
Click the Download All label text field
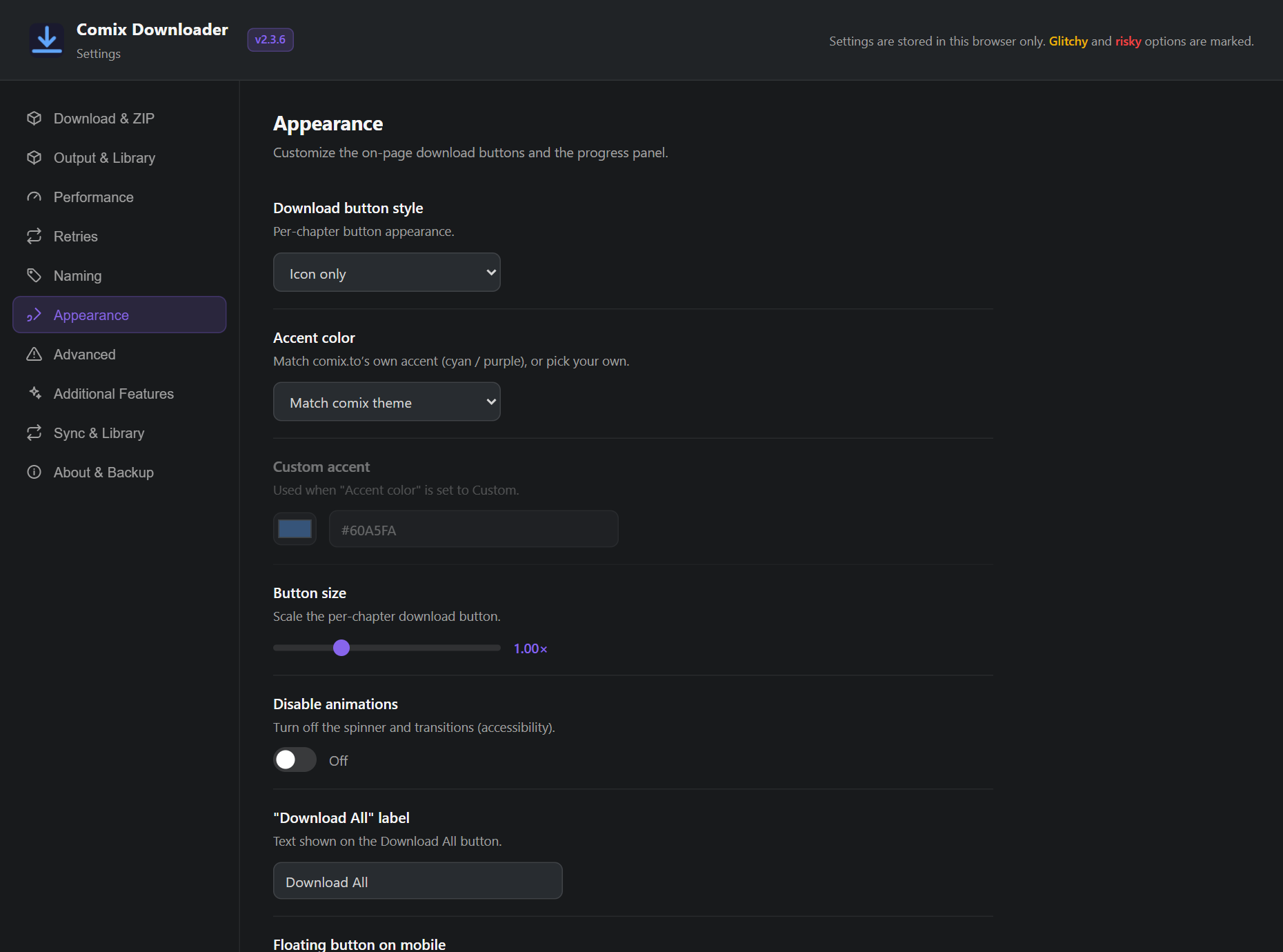(418, 881)
